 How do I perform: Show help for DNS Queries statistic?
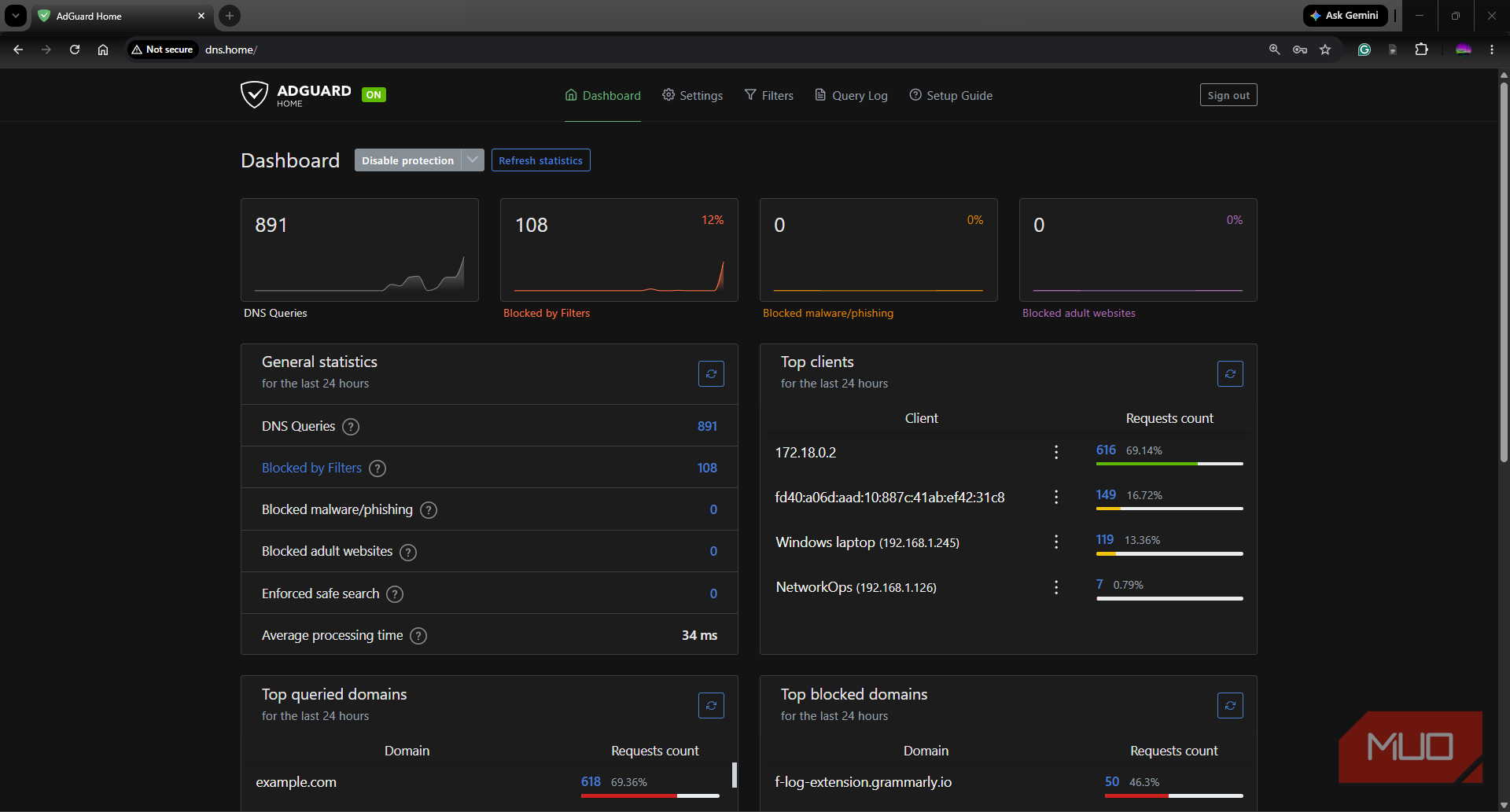pyautogui.click(x=351, y=427)
